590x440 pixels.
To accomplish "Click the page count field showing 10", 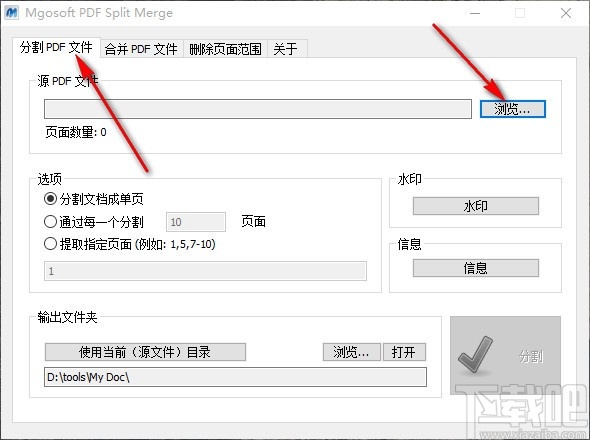I will (x=196, y=222).
